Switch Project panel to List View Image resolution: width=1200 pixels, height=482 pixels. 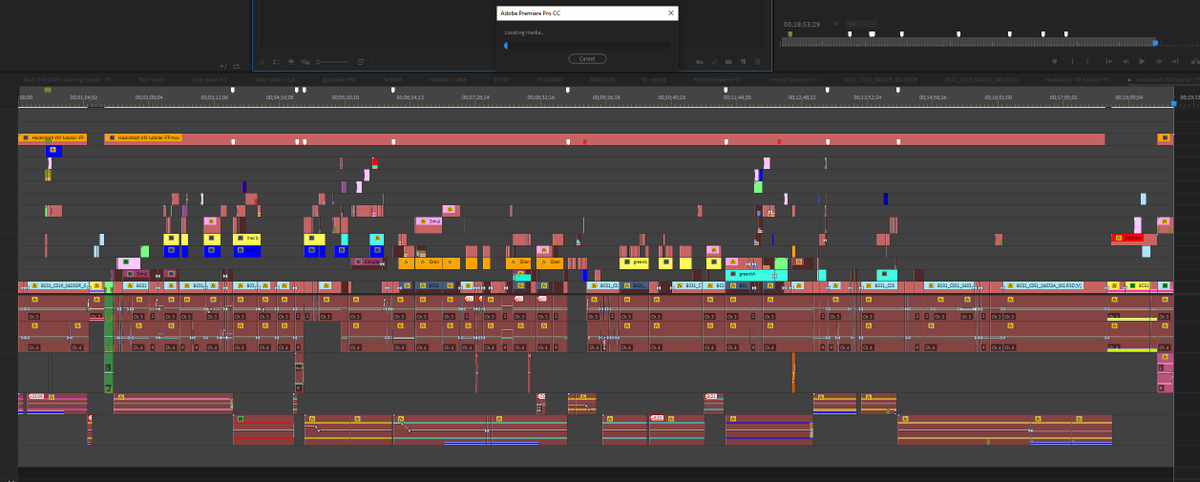[277, 61]
